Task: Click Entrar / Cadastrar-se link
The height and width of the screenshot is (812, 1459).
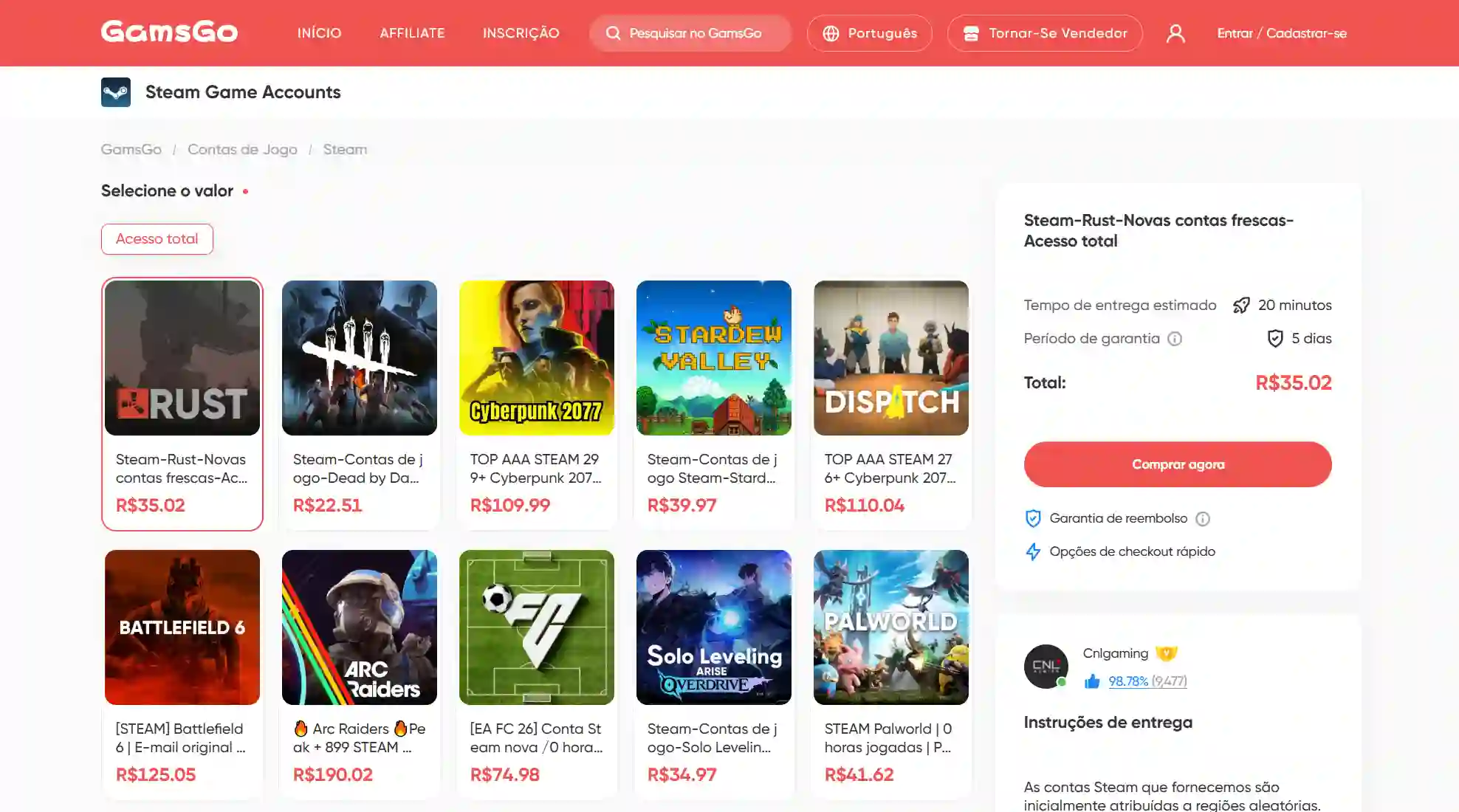Action: pyautogui.click(x=1282, y=33)
